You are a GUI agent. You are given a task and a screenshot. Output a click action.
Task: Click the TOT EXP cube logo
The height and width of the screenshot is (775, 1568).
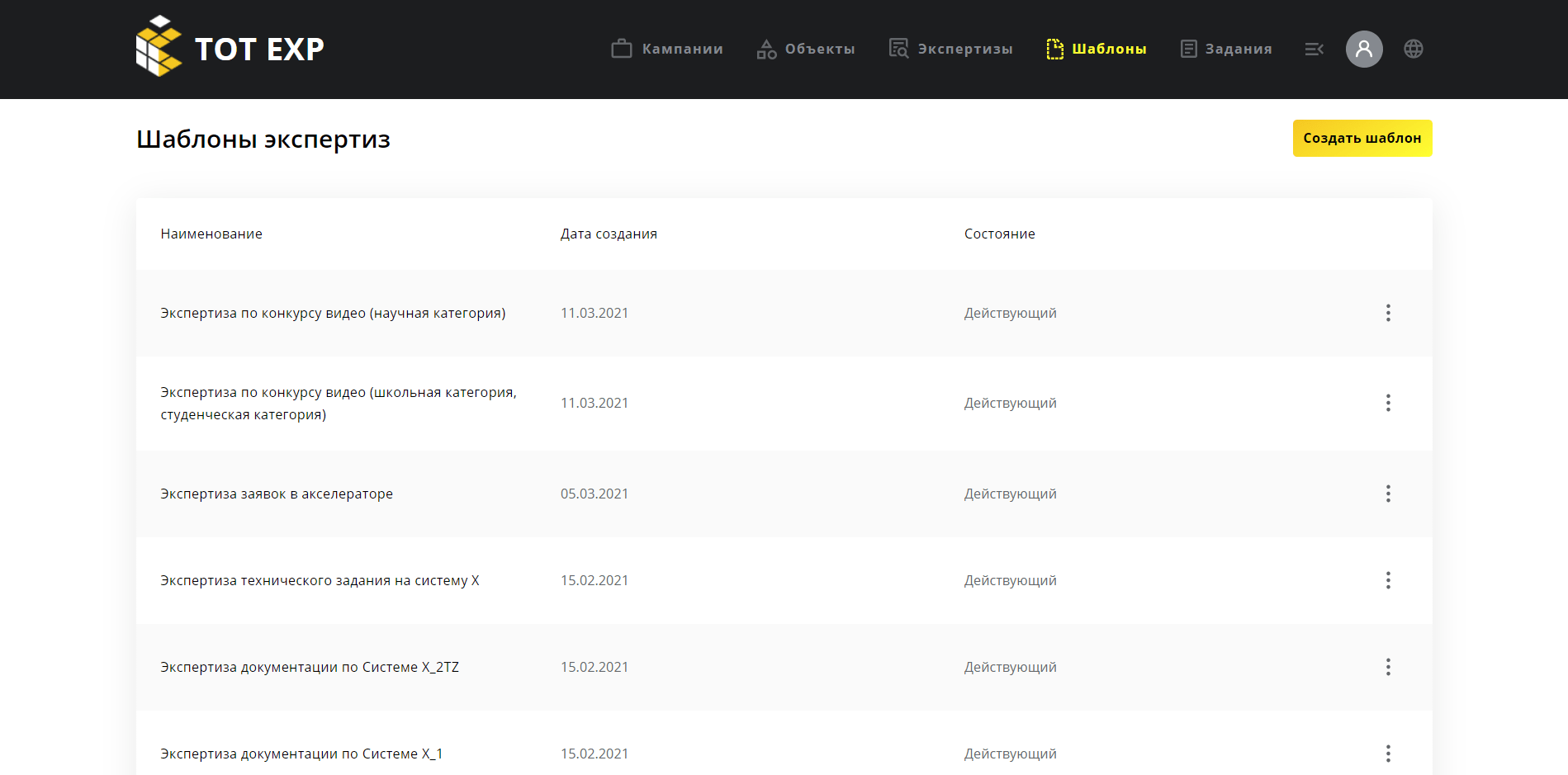[159, 46]
